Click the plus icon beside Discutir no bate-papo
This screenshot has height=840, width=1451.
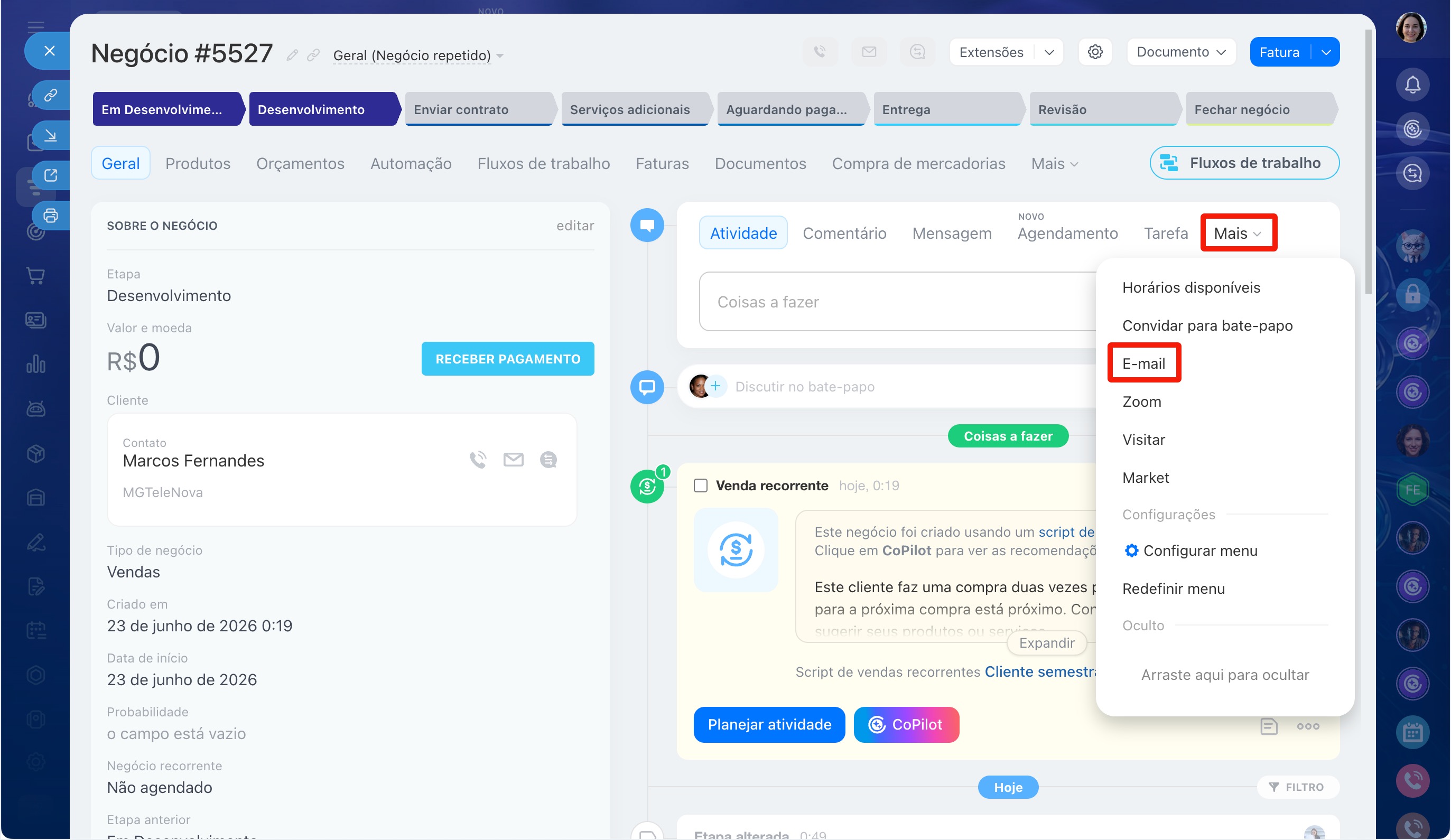715,386
